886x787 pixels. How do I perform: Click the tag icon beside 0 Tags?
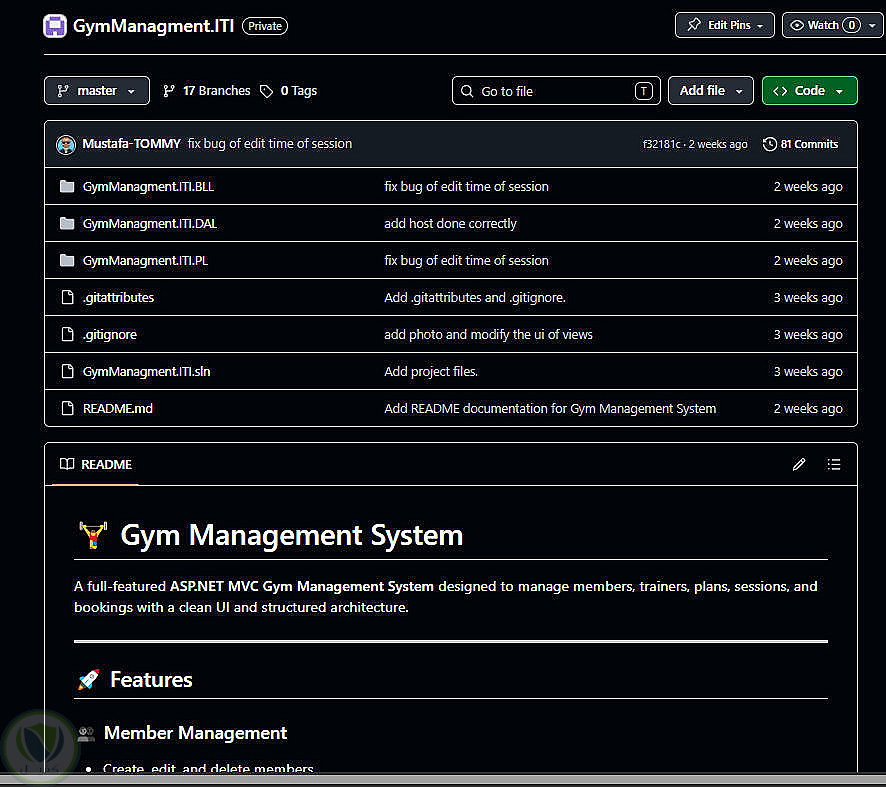pos(266,91)
